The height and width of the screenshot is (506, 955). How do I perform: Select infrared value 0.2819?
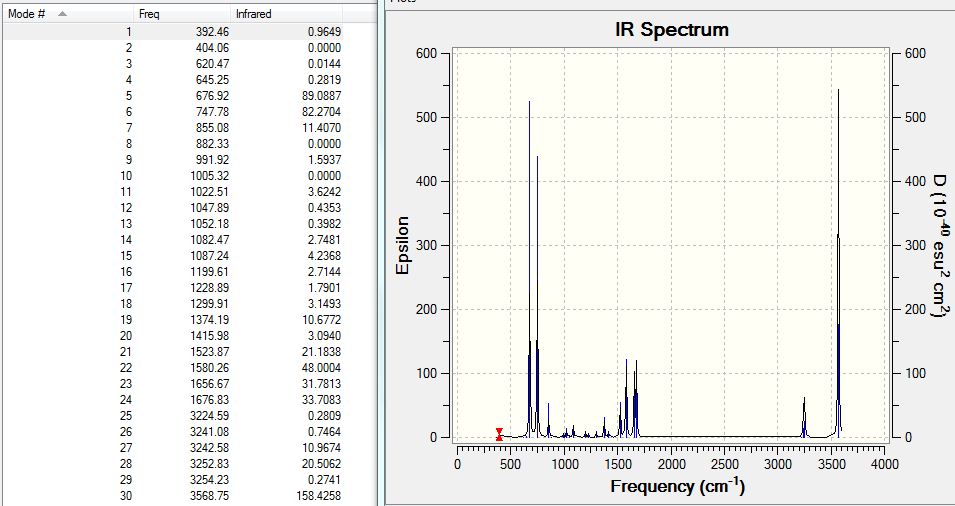pyautogui.click(x=324, y=80)
